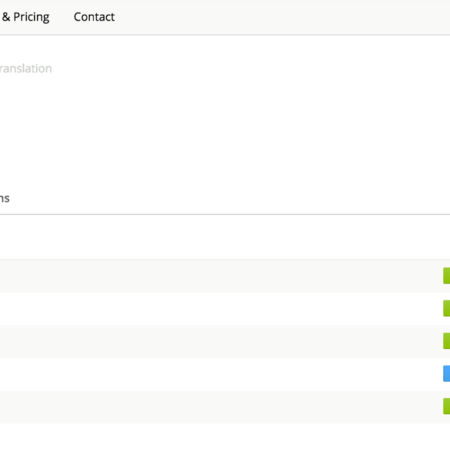Click the green button in the first table row
450x450 pixels.
[446, 276]
